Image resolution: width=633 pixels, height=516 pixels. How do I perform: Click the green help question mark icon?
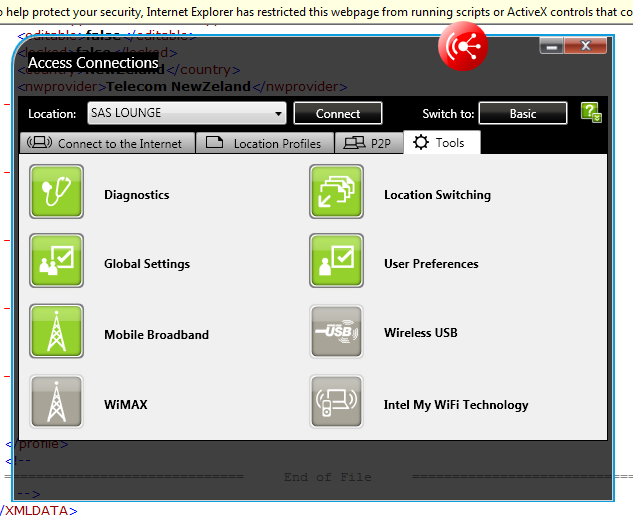(591, 112)
